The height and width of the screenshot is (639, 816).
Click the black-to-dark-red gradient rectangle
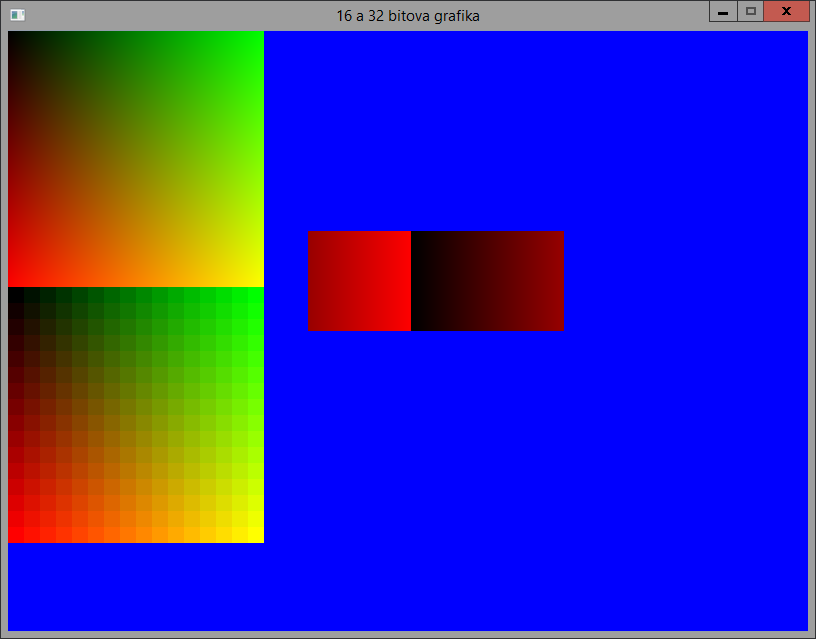pos(487,281)
